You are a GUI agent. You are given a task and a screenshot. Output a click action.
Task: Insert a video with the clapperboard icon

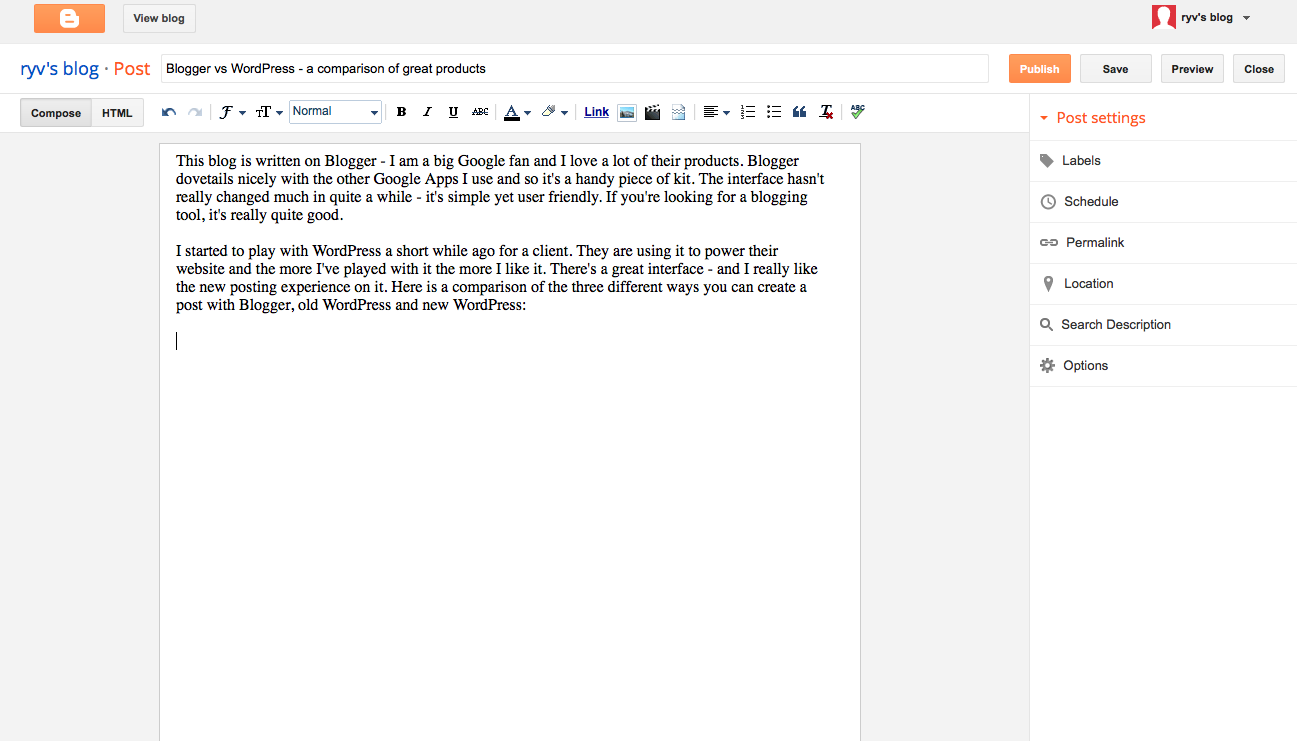653,112
